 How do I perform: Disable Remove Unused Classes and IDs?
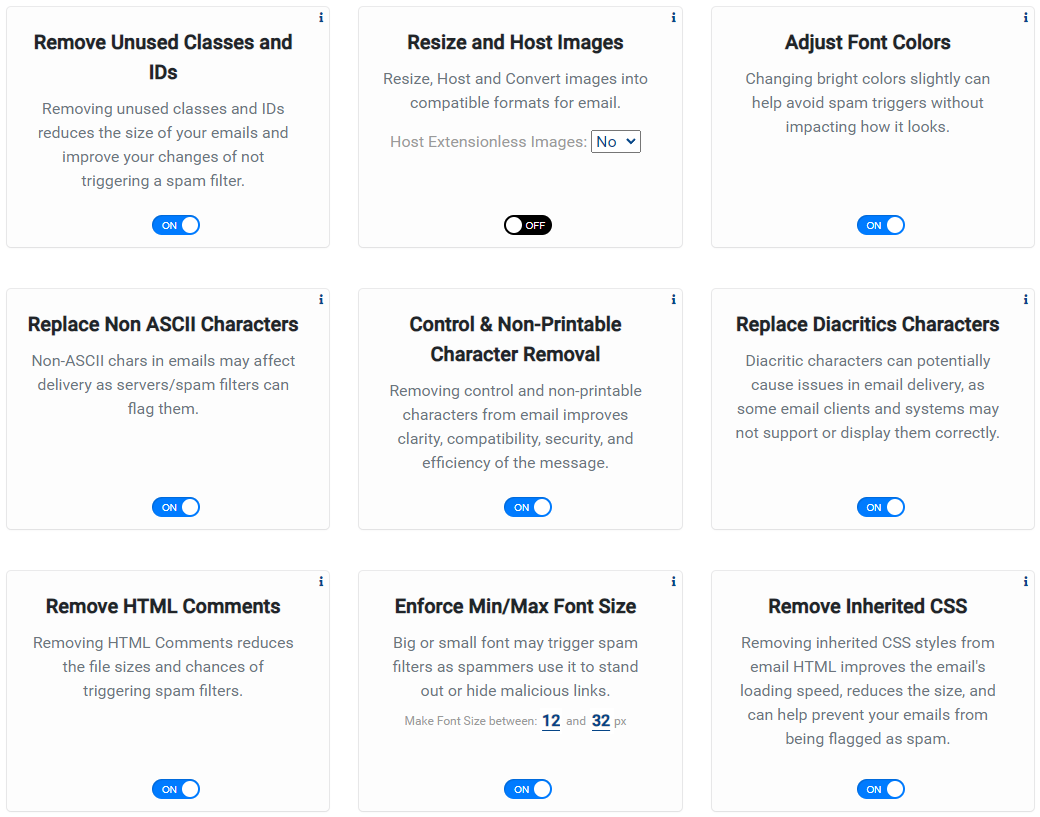176,225
